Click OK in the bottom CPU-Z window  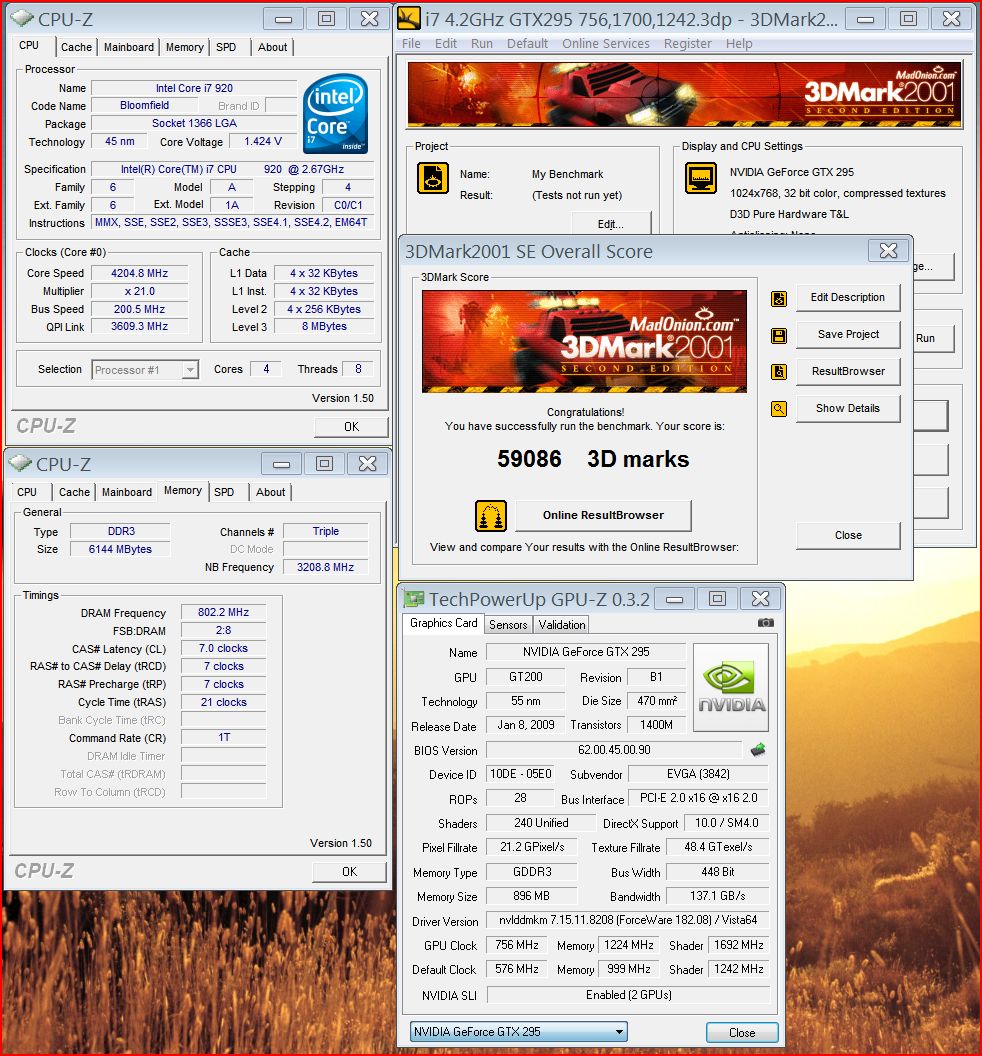pyautogui.click(x=349, y=872)
